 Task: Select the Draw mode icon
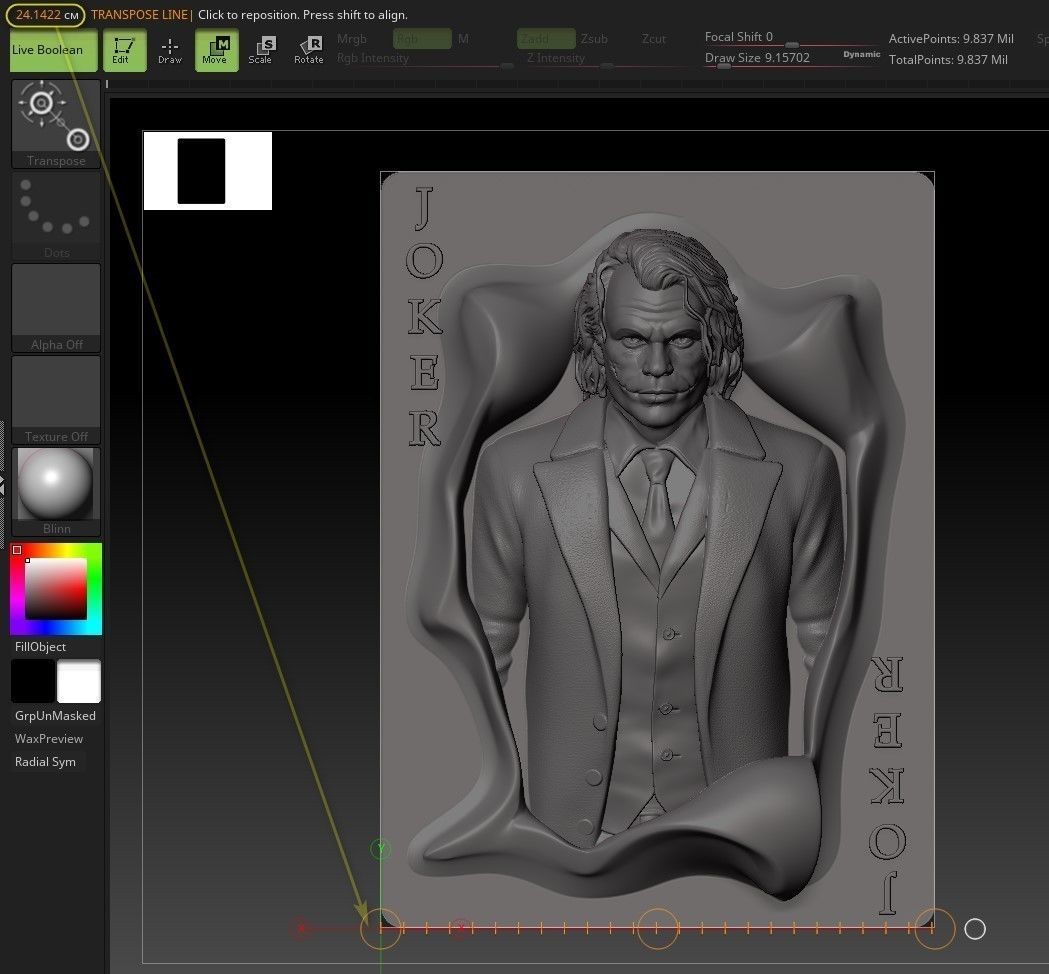(x=170, y=50)
